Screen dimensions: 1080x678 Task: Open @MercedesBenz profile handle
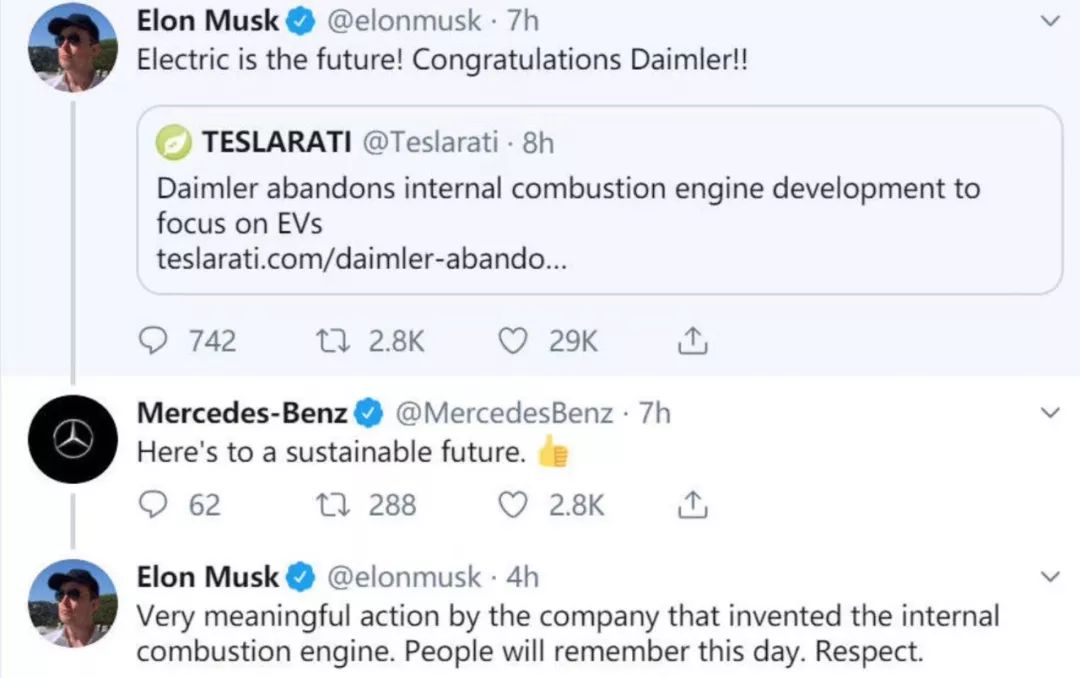click(505, 412)
